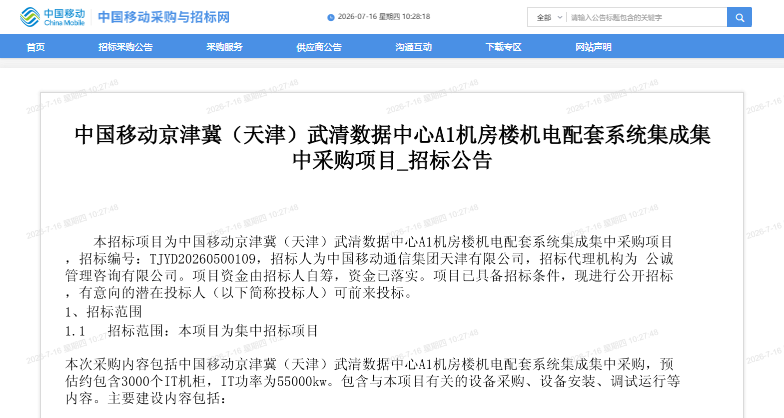Open 采购服务 menu item
The height and width of the screenshot is (418, 784).
(x=224, y=47)
